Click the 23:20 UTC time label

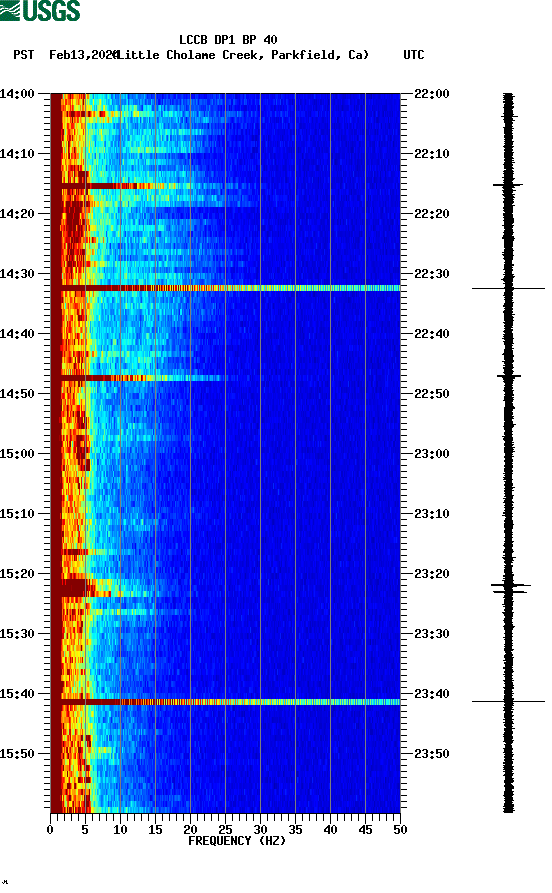(432, 574)
